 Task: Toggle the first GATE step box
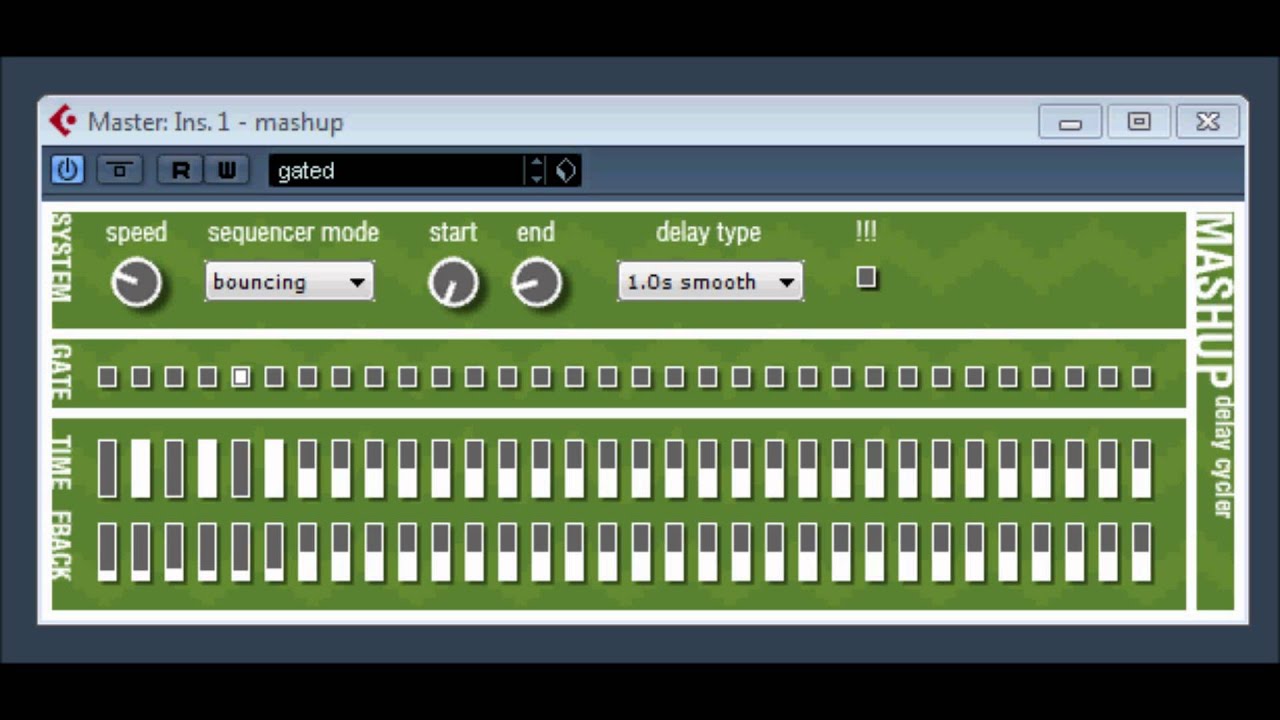pyautogui.click(x=108, y=377)
